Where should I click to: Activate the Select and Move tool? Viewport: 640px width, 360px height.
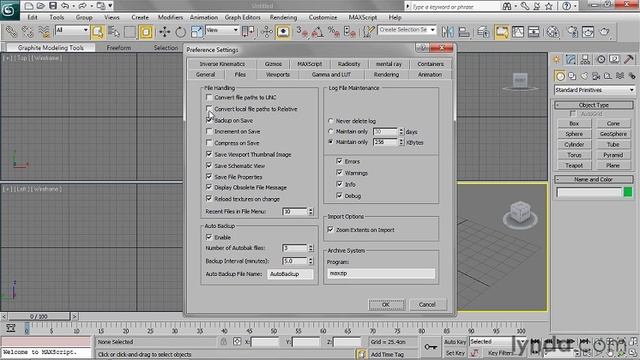[x=164, y=32]
